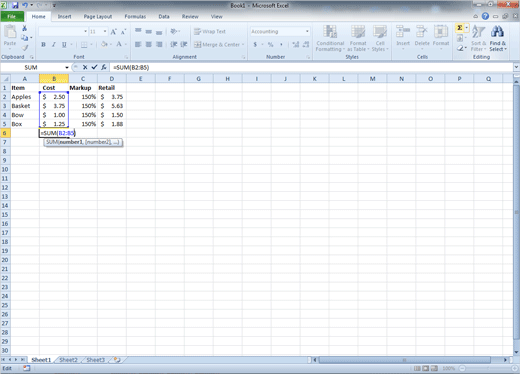The image size is (520, 374).
Task: Click the Insert Function fx icon
Action: [x=104, y=67]
